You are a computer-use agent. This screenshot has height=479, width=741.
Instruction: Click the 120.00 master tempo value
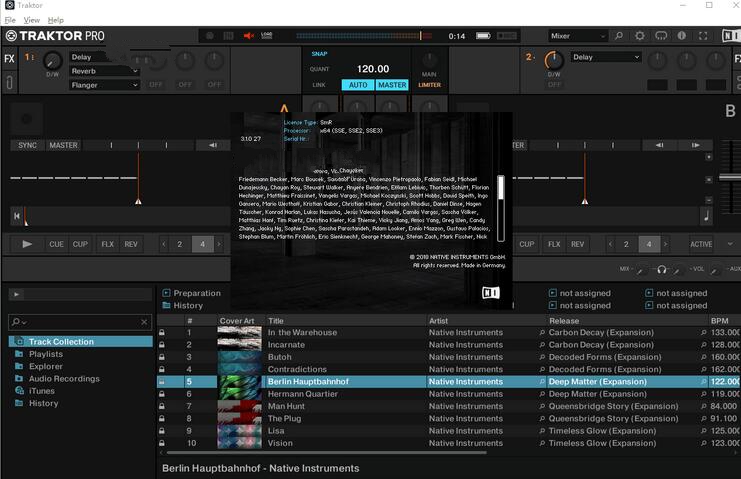(x=373, y=69)
